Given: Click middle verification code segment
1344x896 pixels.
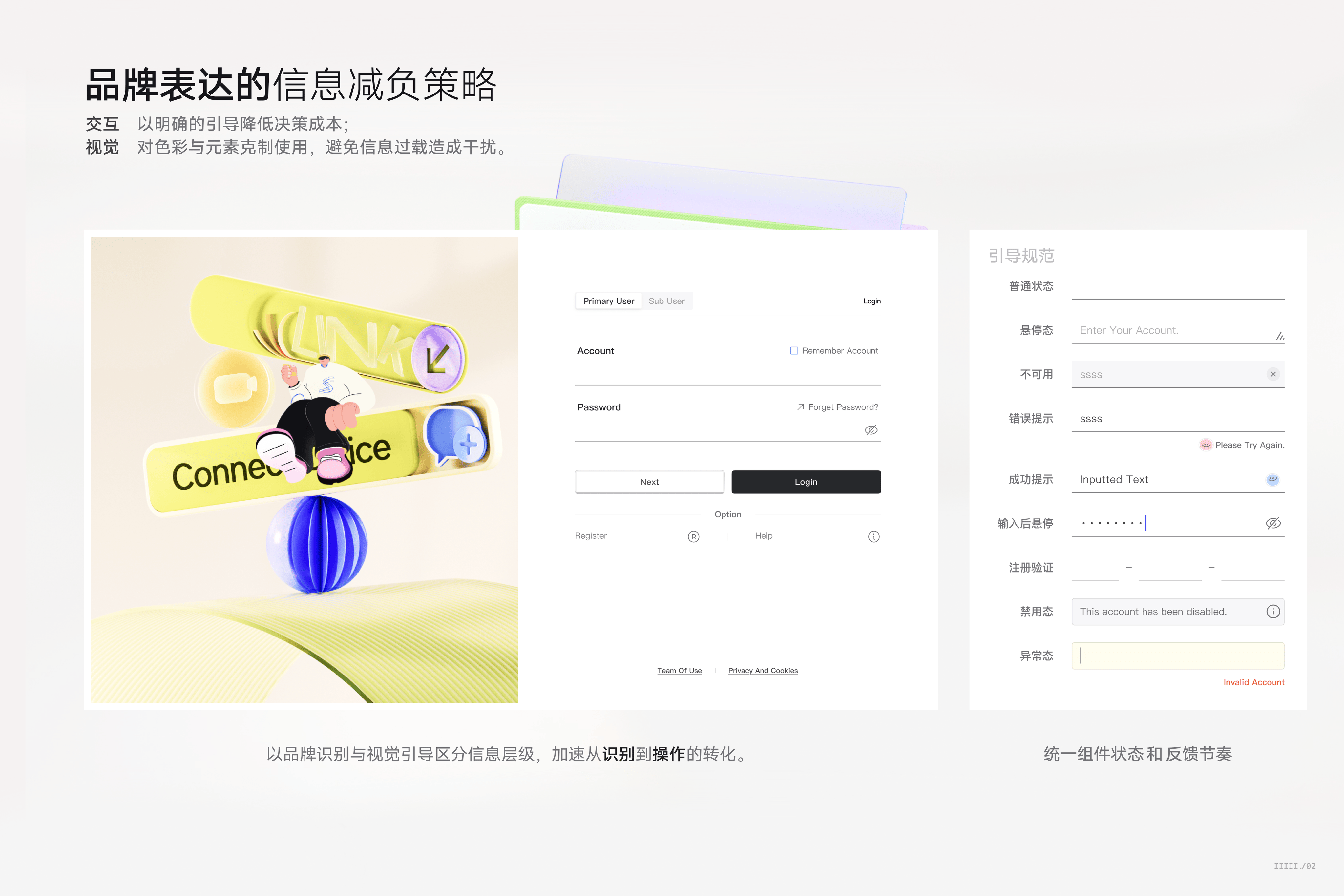Looking at the screenshot, I should point(1170,568).
